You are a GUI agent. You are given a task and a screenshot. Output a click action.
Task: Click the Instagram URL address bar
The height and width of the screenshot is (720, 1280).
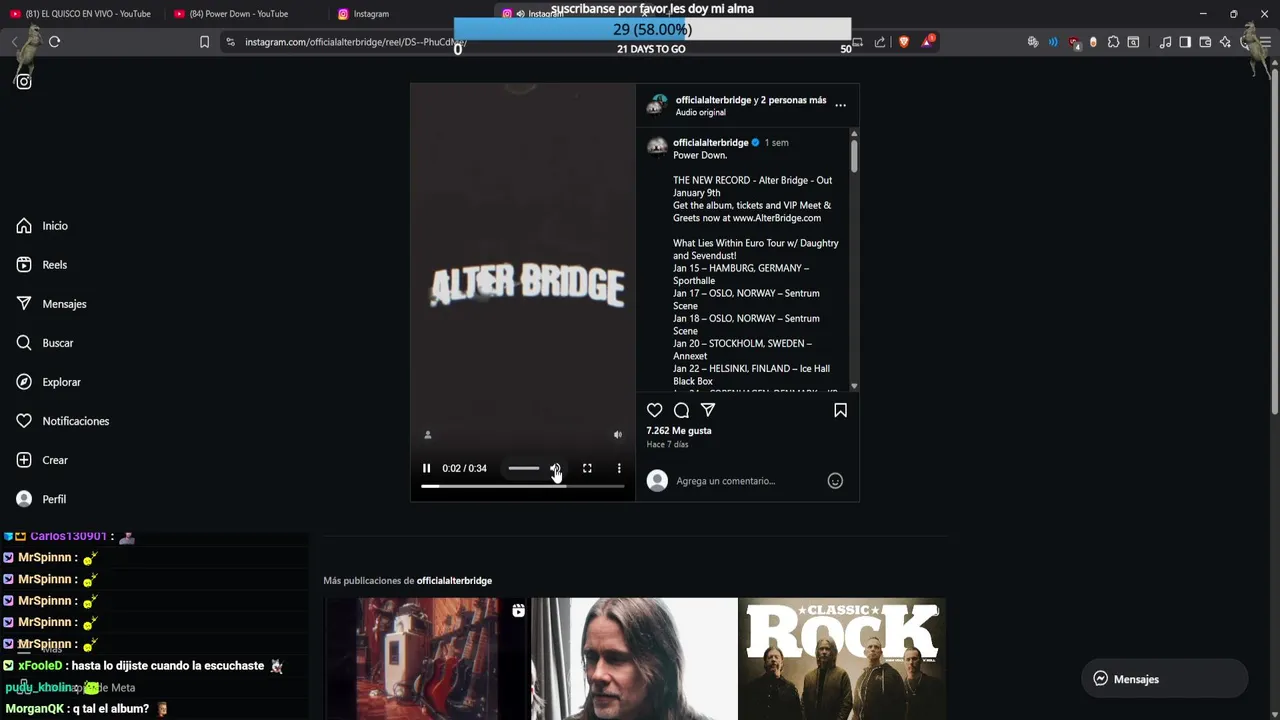tap(356, 42)
